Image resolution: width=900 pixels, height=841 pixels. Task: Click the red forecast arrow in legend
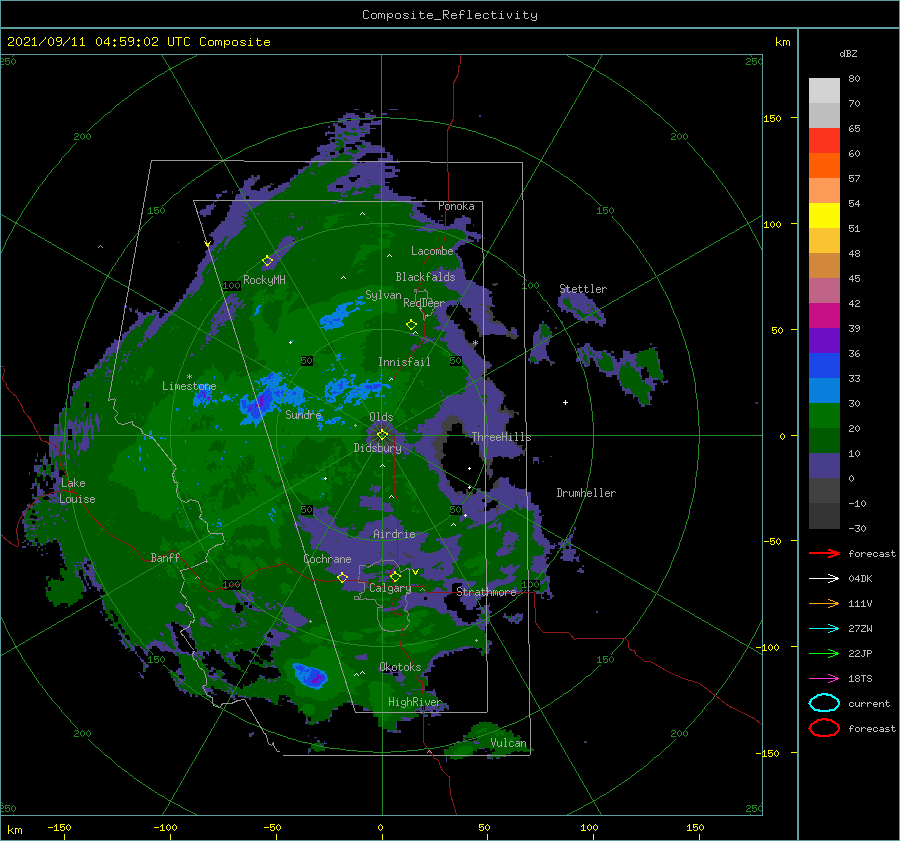pyautogui.click(x=824, y=553)
